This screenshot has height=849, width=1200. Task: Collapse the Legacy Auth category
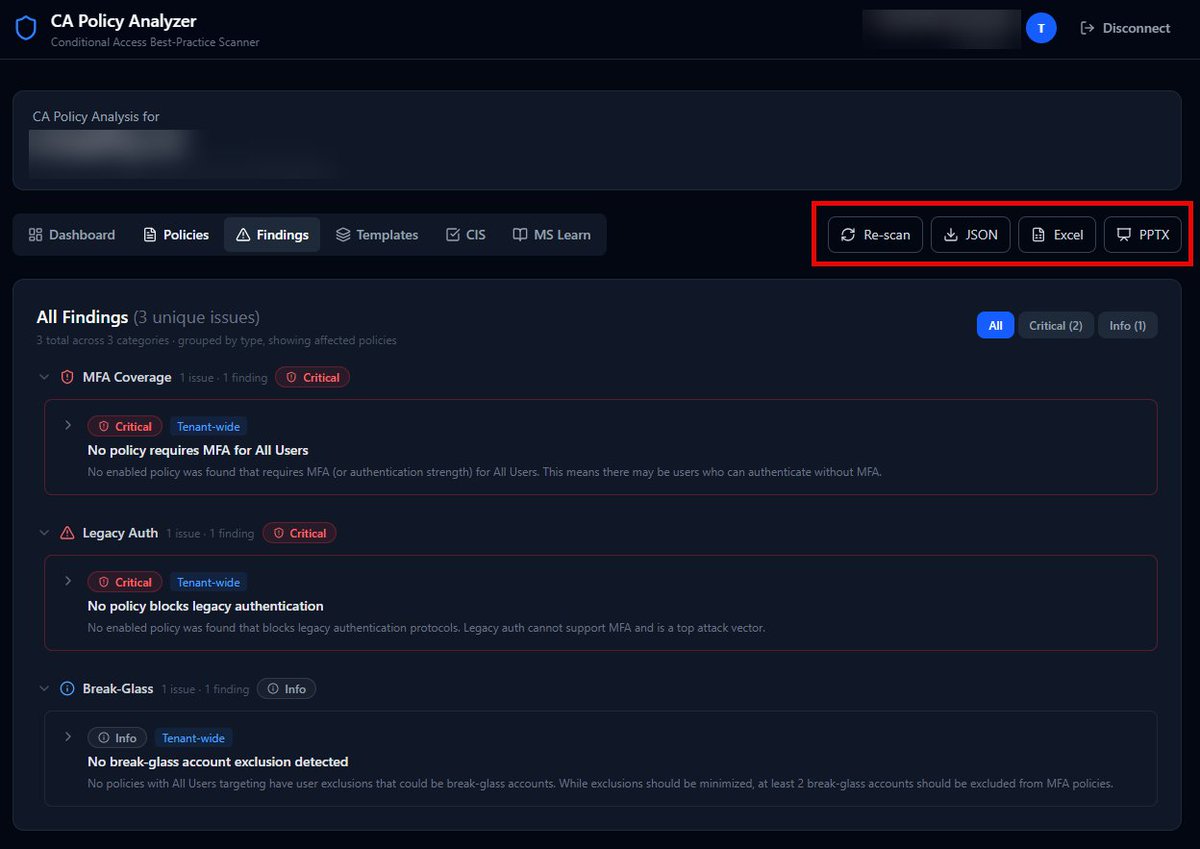pos(44,533)
